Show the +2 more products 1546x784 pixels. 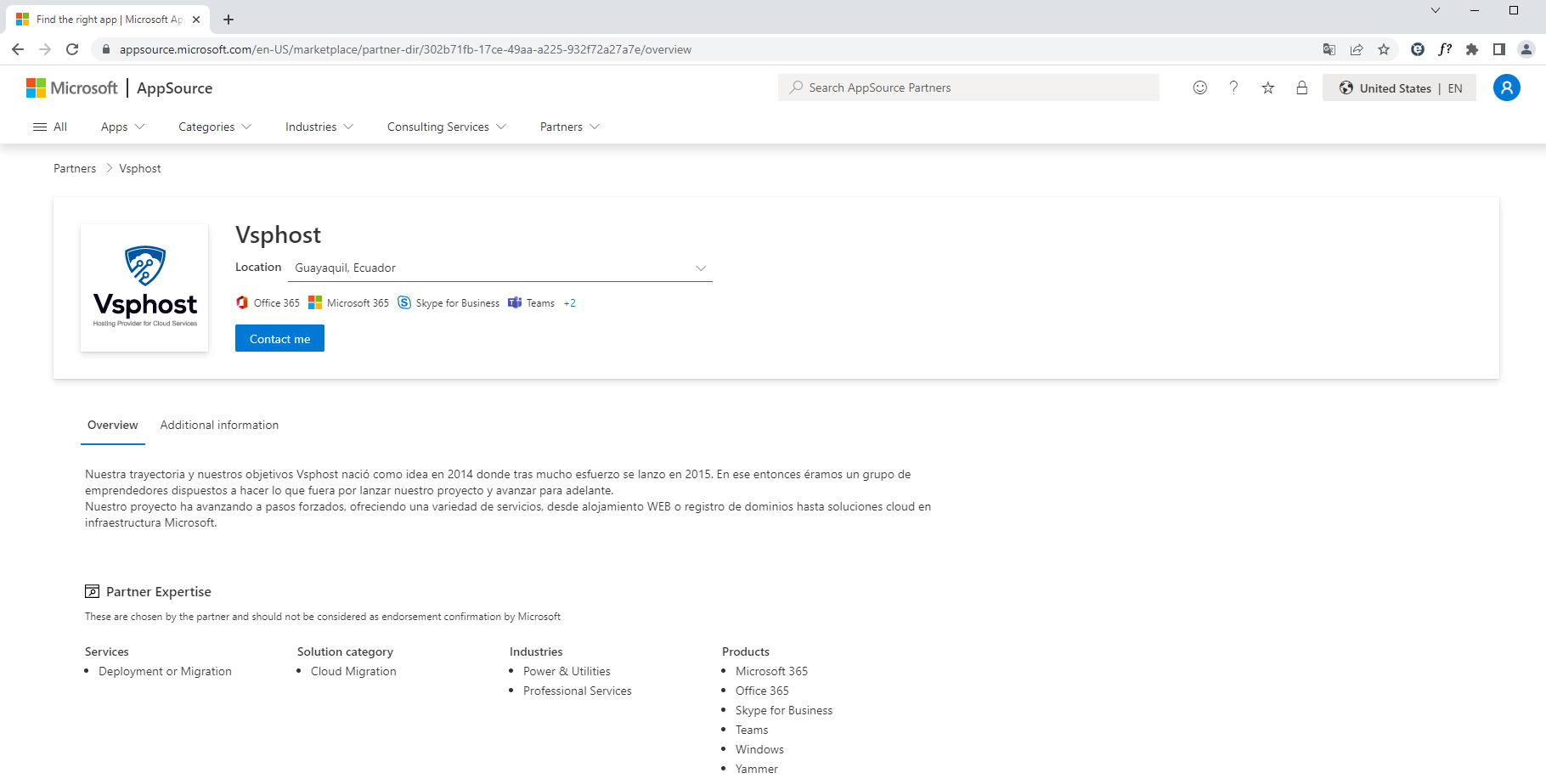click(570, 303)
